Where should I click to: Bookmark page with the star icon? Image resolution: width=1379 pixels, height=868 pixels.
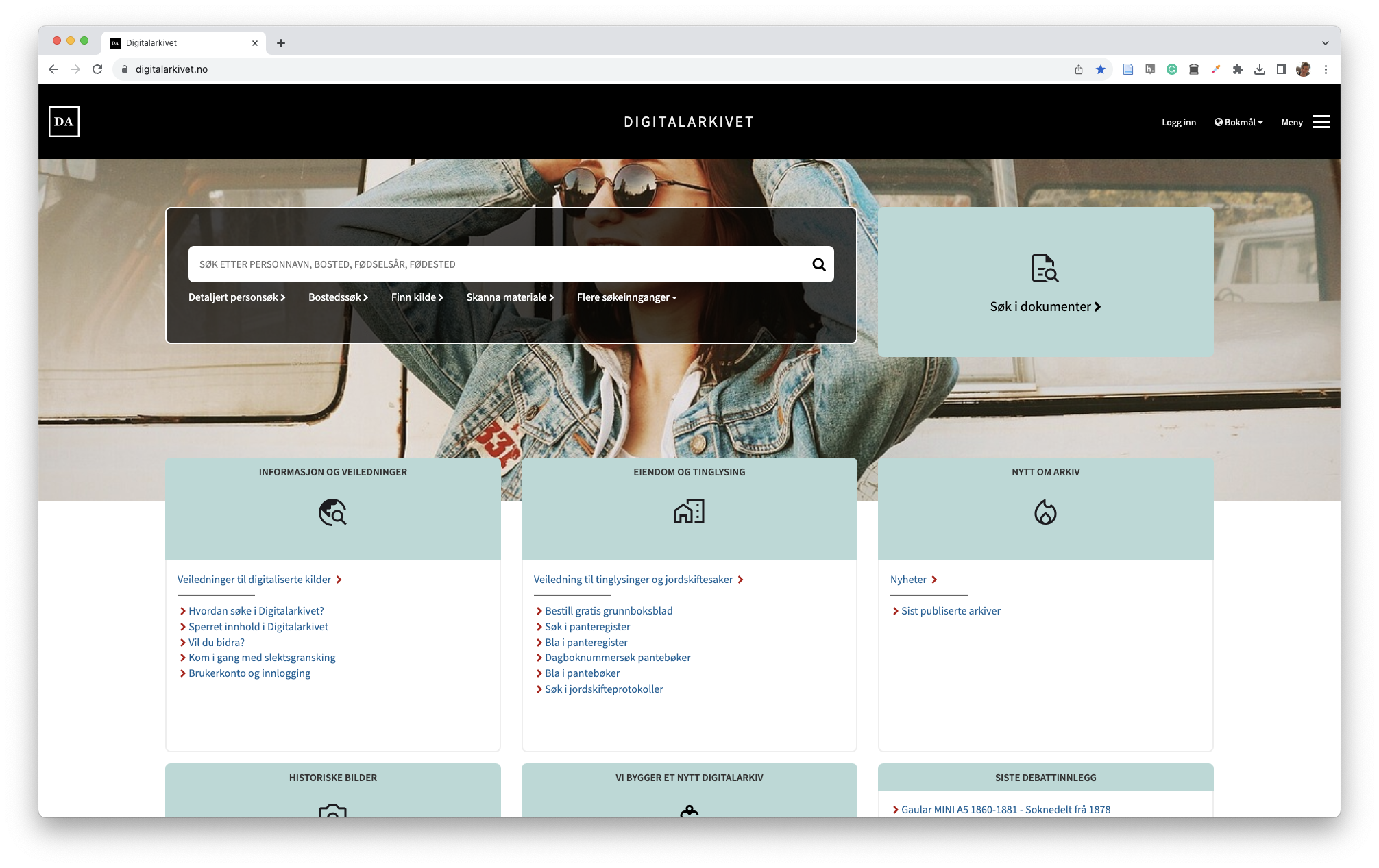pos(1101,69)
